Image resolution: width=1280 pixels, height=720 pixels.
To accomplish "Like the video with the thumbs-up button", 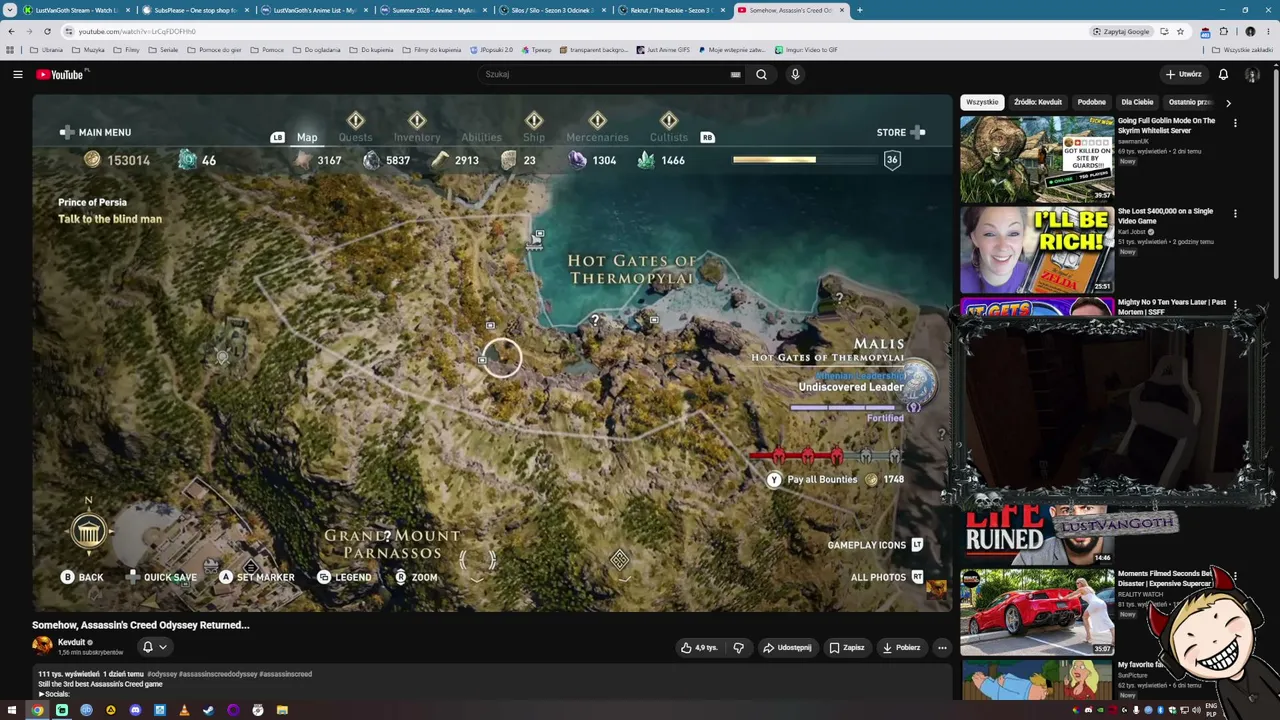I will point(699,647).
